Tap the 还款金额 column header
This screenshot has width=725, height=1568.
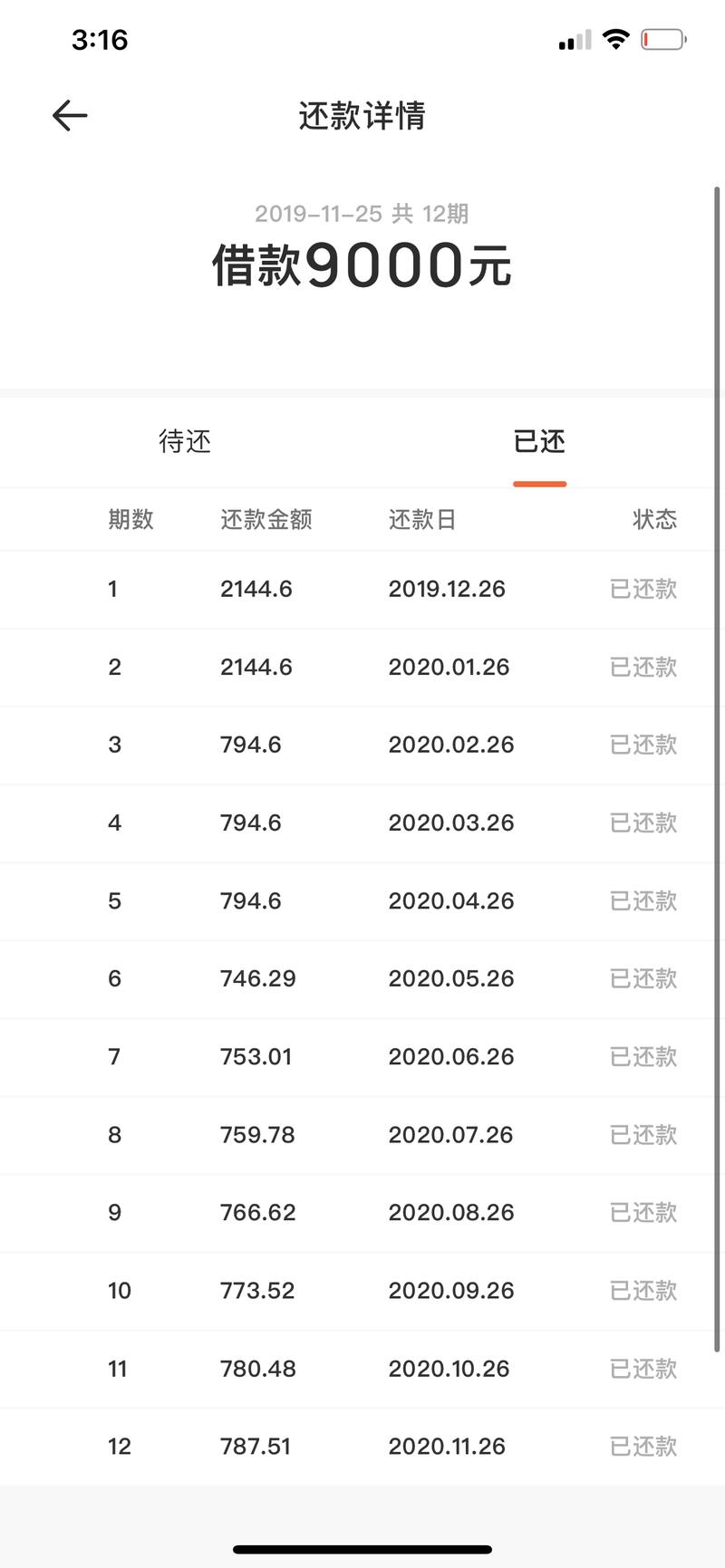click(x=266, y=519)
